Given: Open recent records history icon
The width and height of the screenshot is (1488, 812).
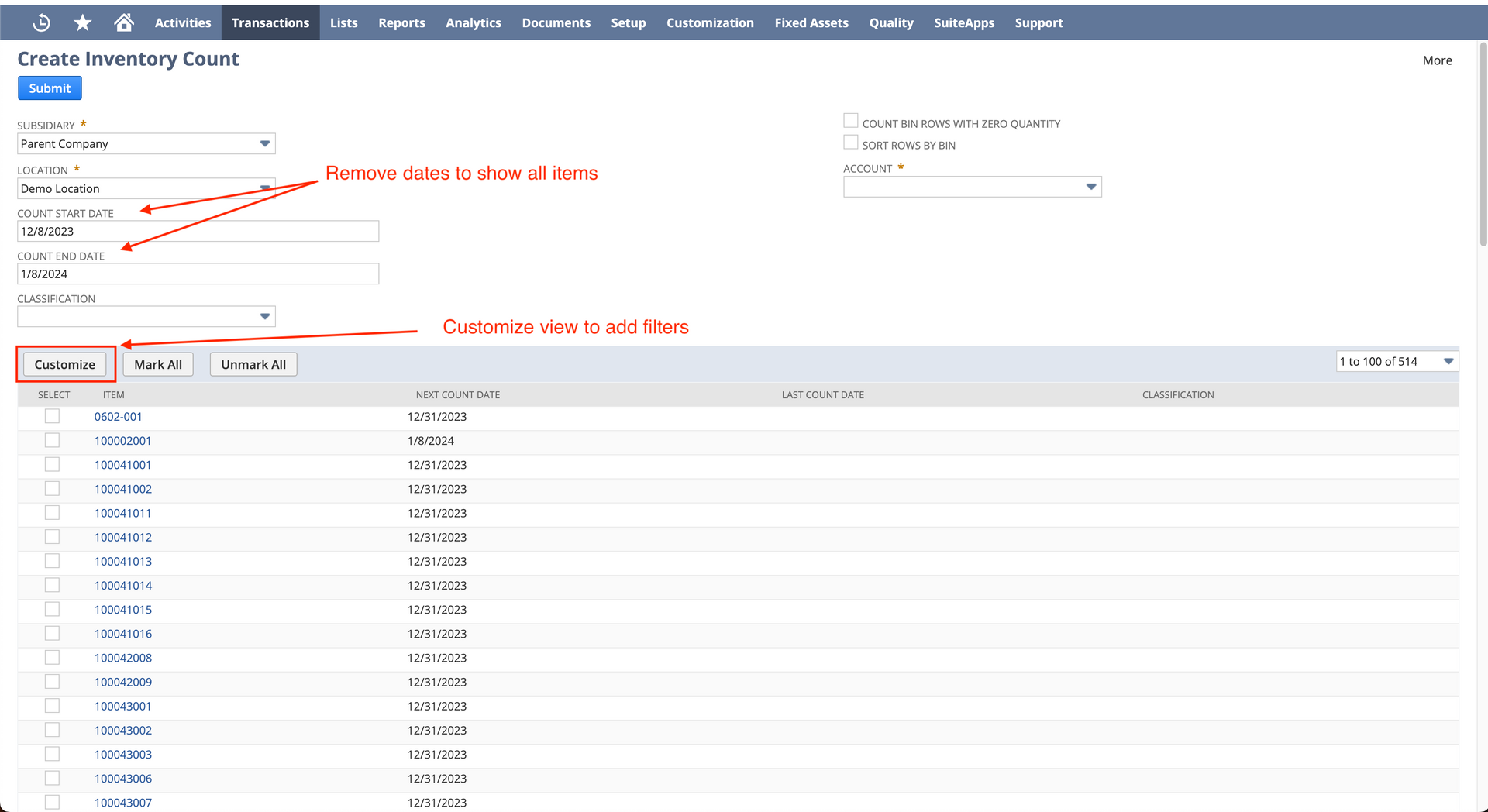Looking at the screenshot, I should point(40,22).
